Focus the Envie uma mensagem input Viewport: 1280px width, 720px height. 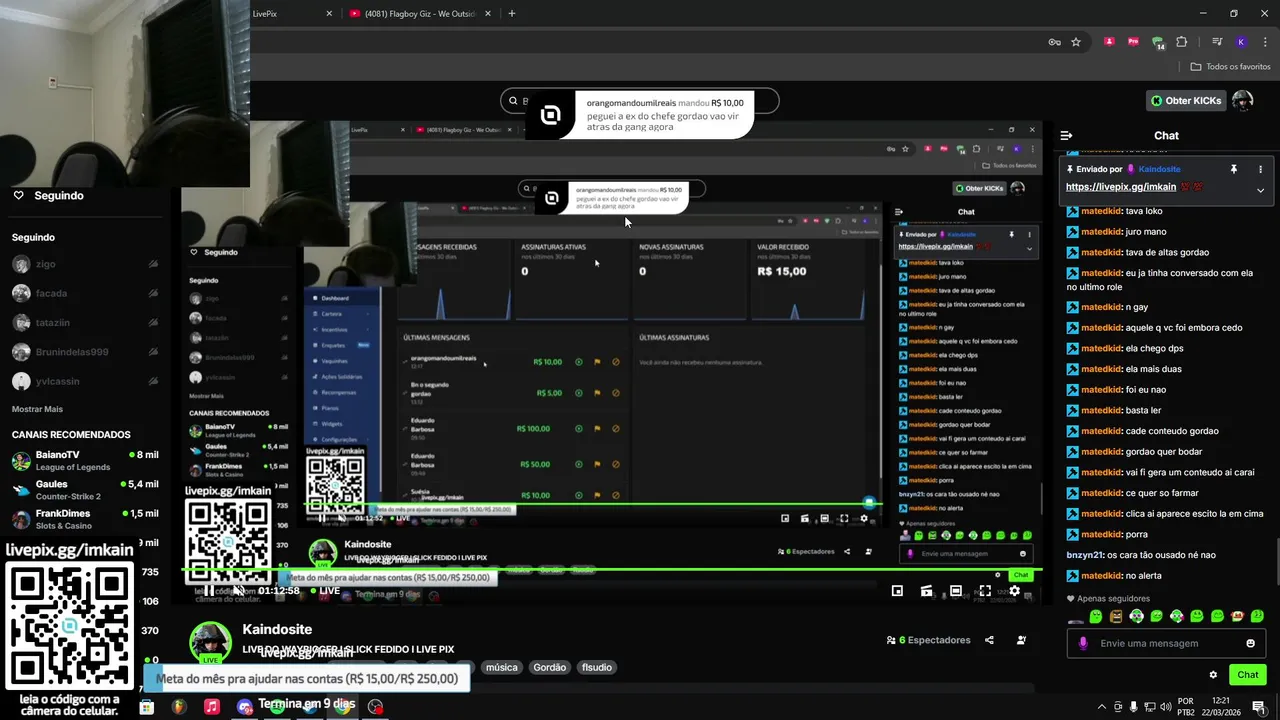tap(1168, 643)
